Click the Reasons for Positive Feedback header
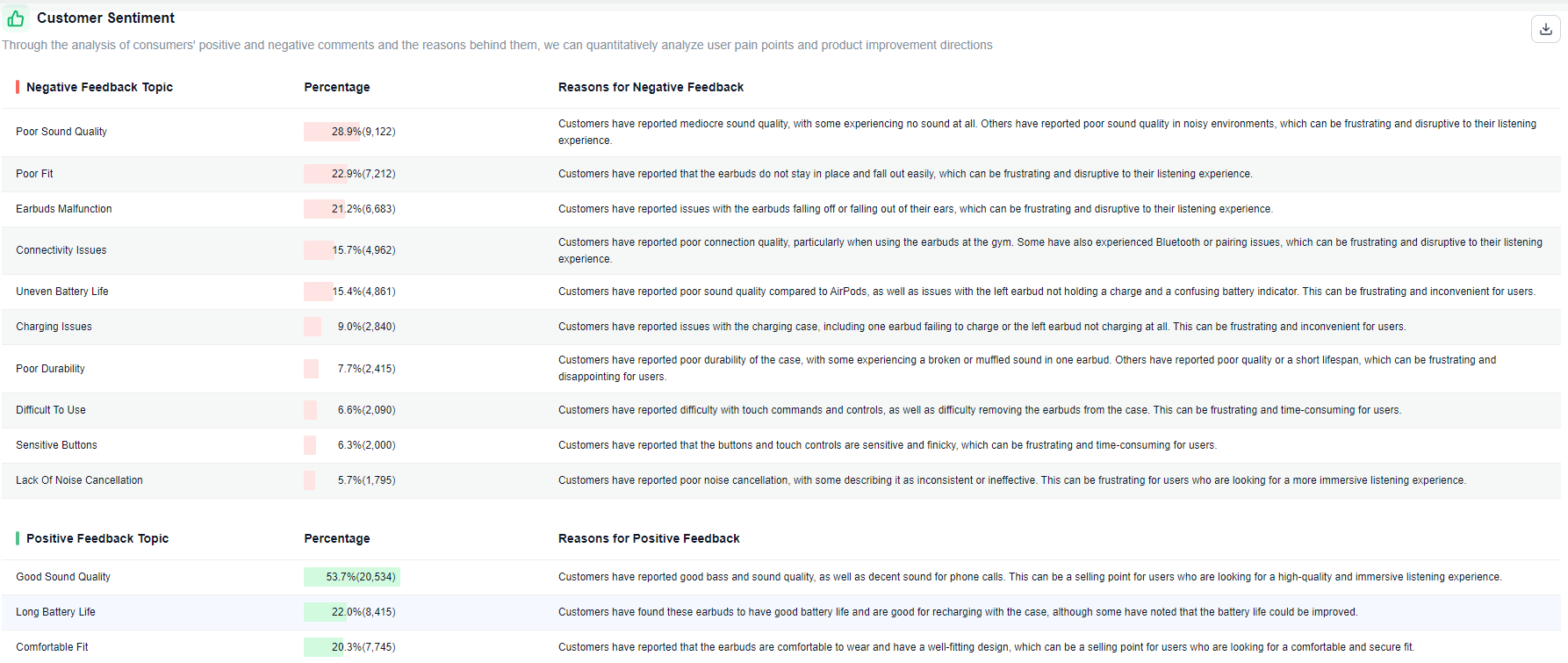Screen dimensions: 1568x663 point(649,538)
